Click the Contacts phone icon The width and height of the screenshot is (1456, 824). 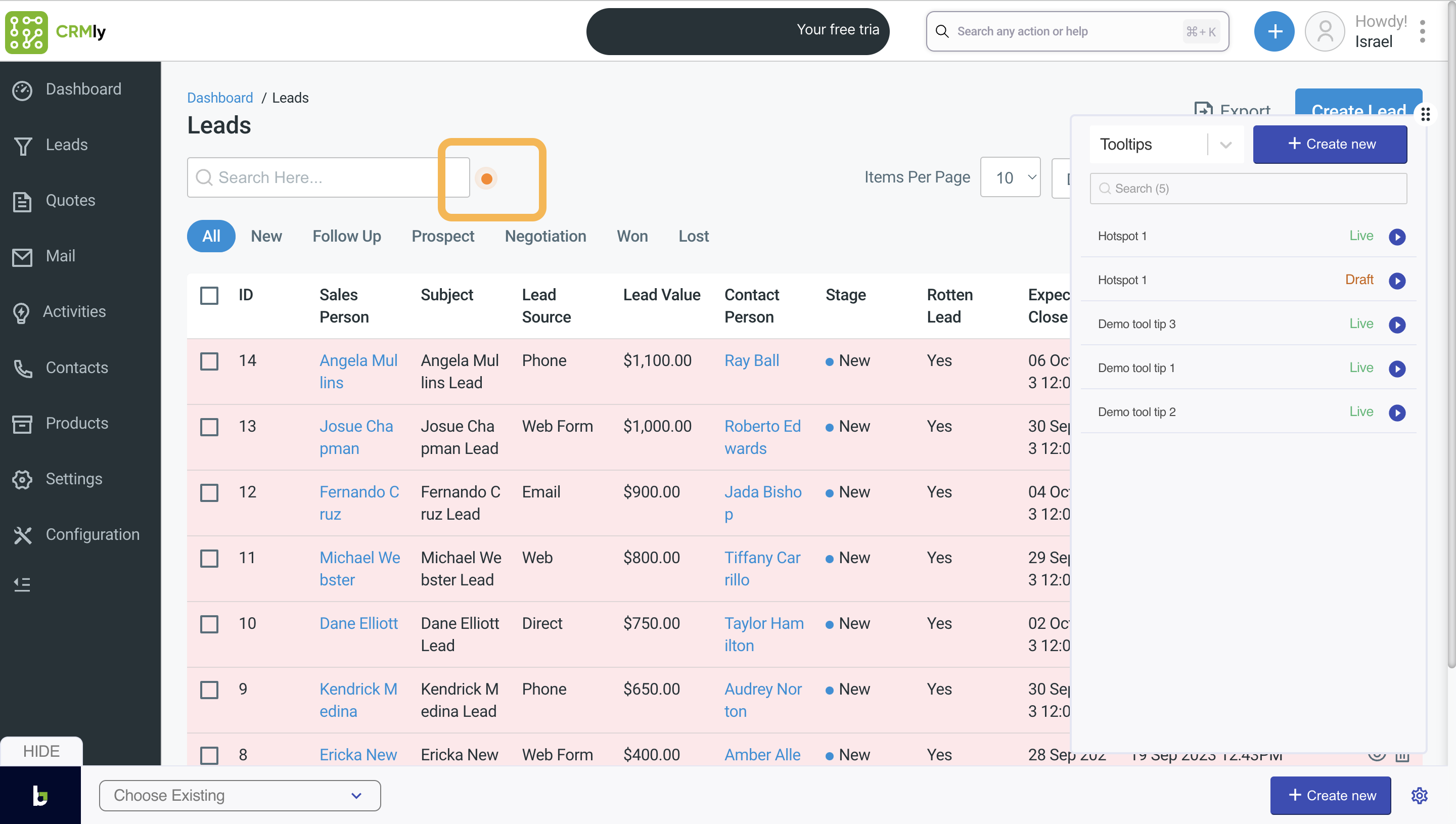(22, 369)
